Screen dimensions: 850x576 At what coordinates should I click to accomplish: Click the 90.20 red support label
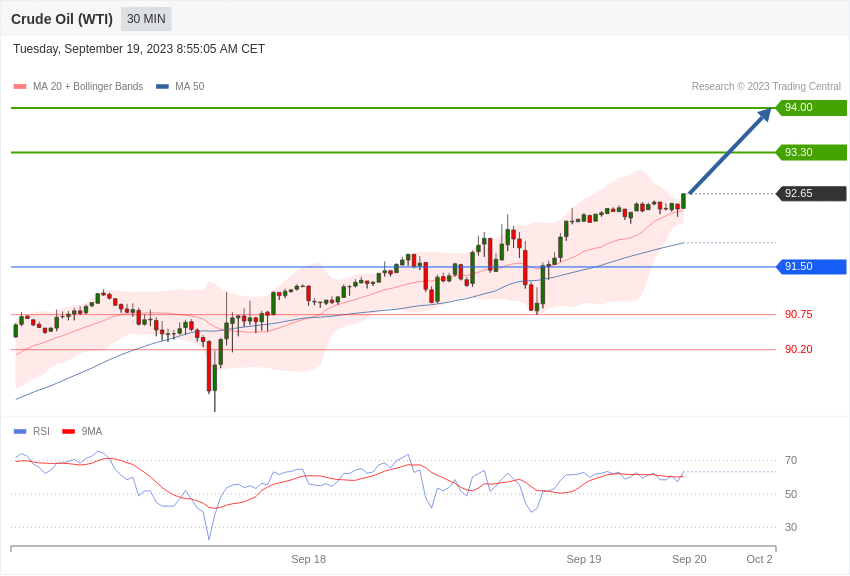[798, 349]
